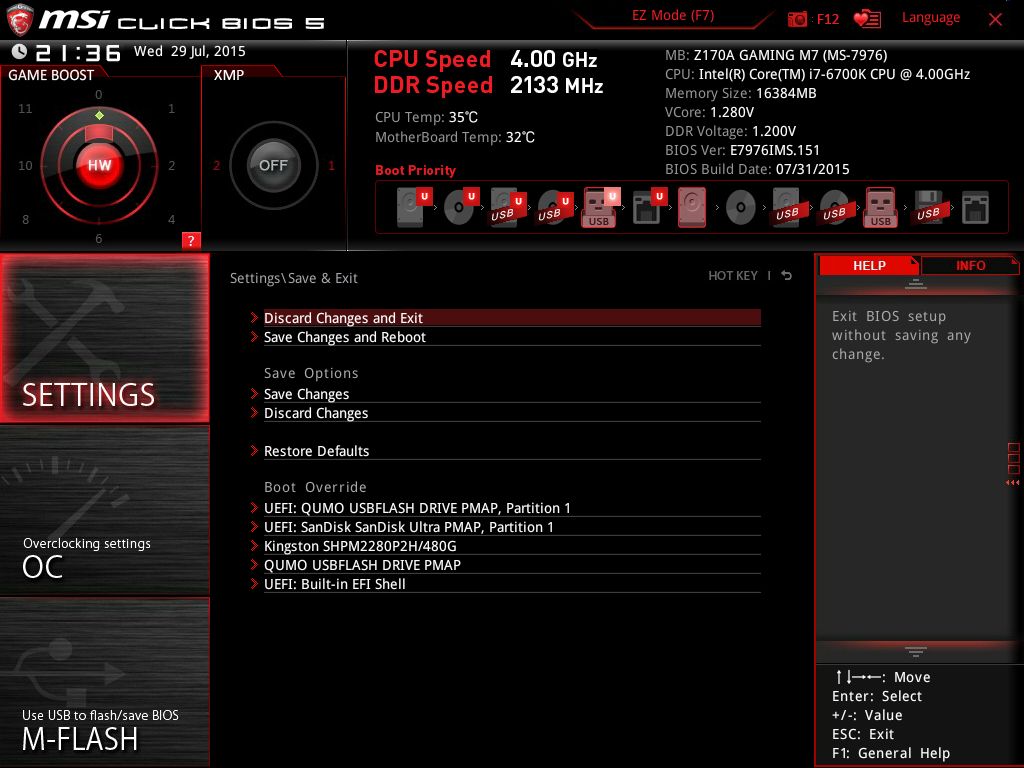
Task: Select the legacy CD/DVD boot icon without badge
Action: [x=741, y=208]
